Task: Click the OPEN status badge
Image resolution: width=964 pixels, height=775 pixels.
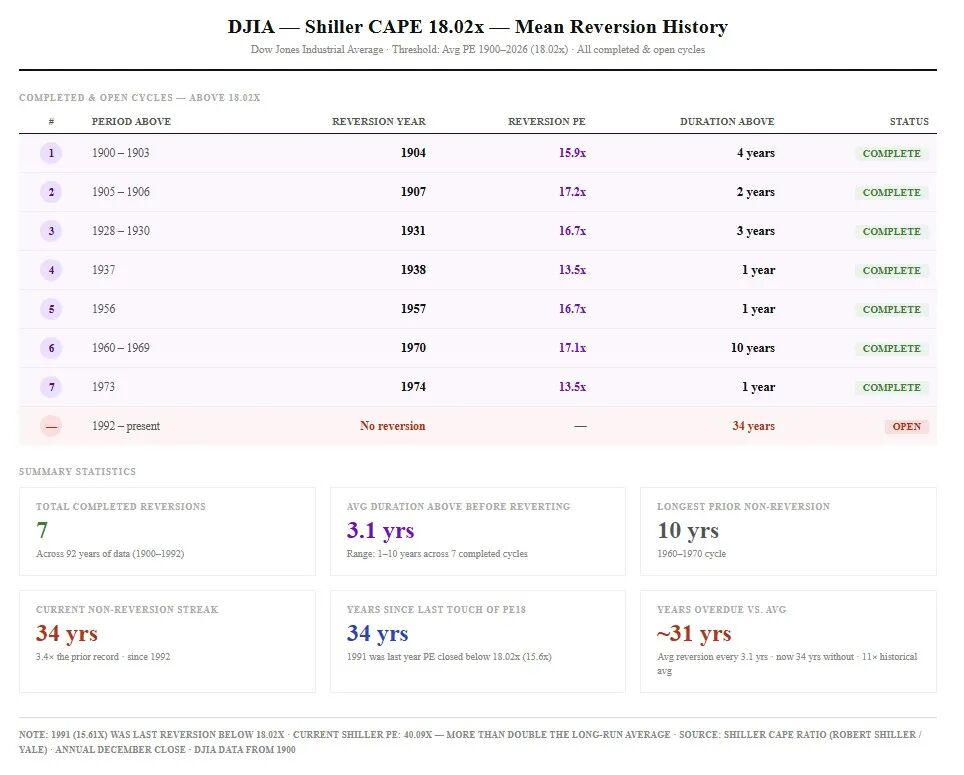Action: tap(906, 426)
